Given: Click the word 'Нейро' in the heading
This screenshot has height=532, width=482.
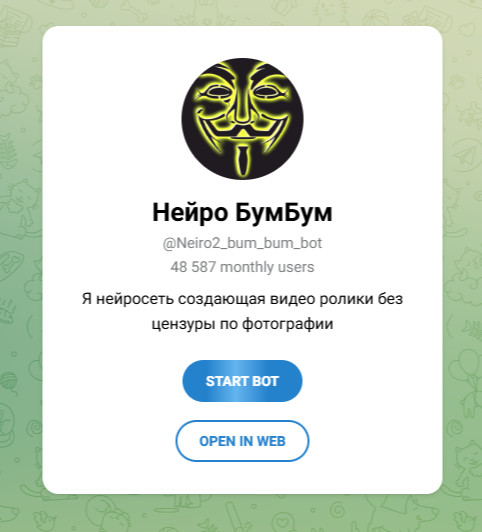Looking at the screenshot, I should (190, 213).
